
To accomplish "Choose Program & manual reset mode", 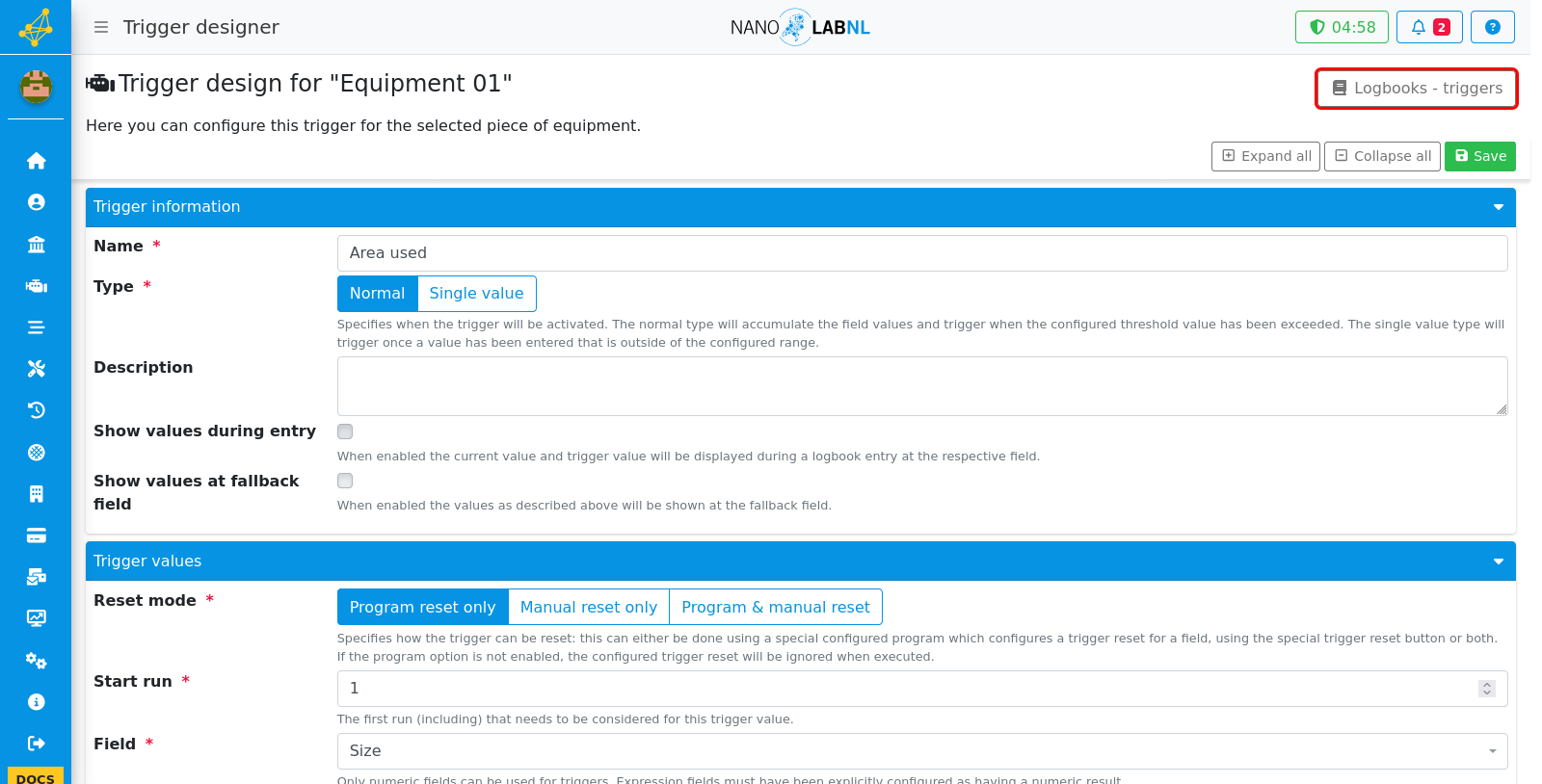I will 776,608.
